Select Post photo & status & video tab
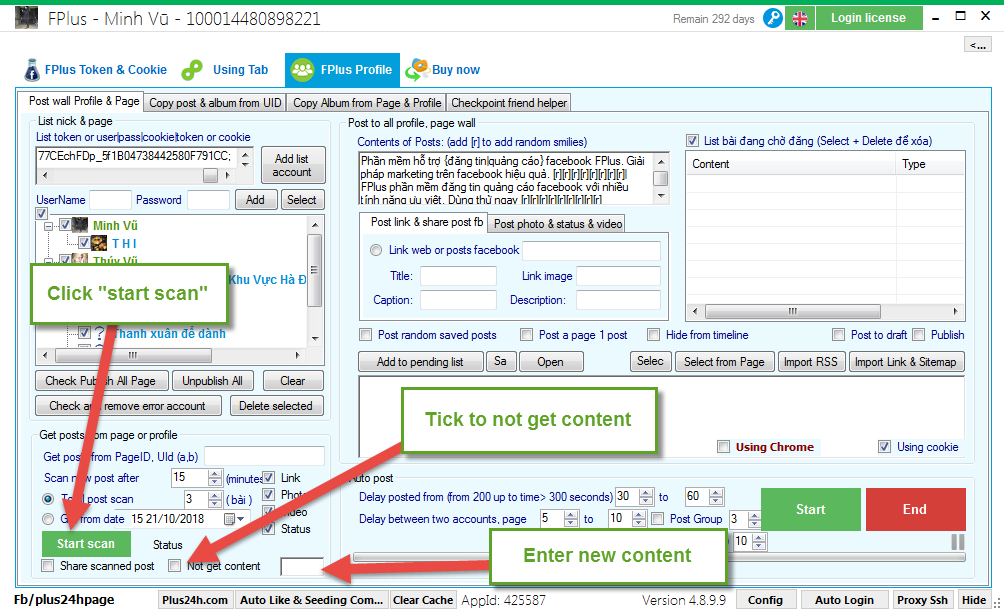1004x612 pixels. [557, 223]
